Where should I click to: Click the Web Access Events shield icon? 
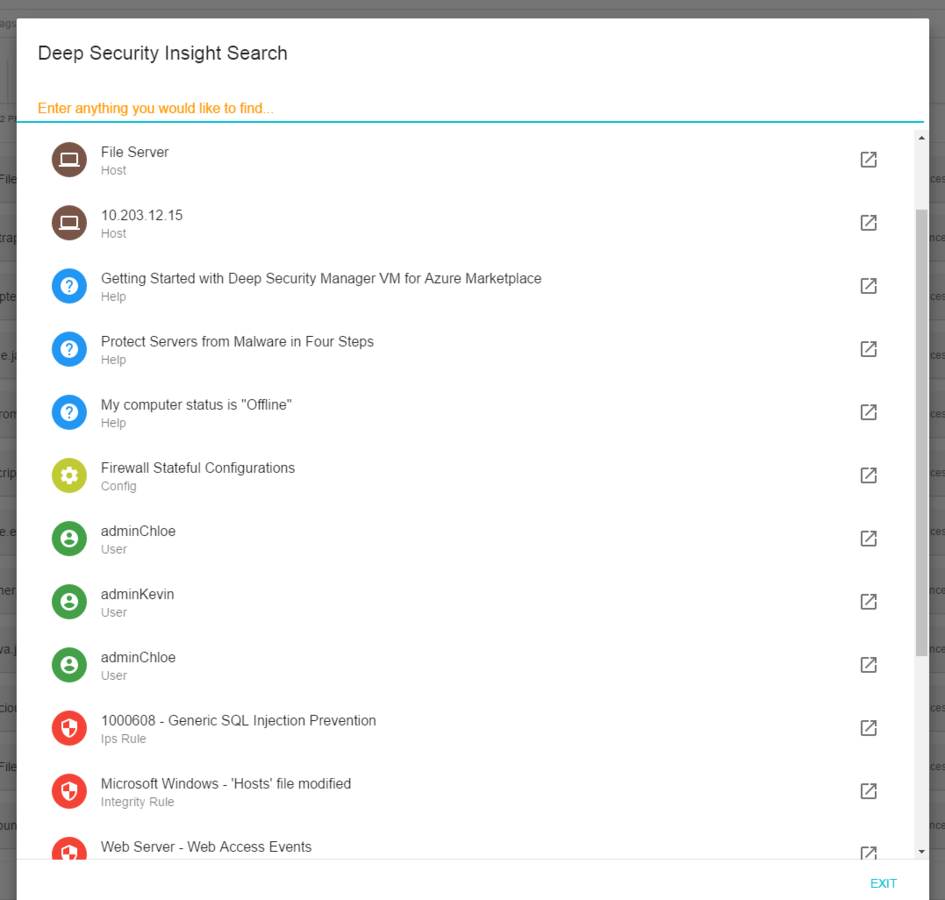click(69, 848)
